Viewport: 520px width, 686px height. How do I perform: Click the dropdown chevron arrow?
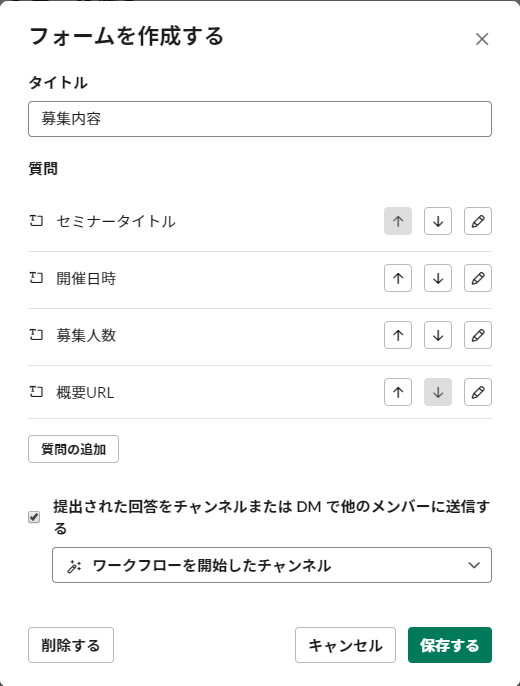click(474, 565)
